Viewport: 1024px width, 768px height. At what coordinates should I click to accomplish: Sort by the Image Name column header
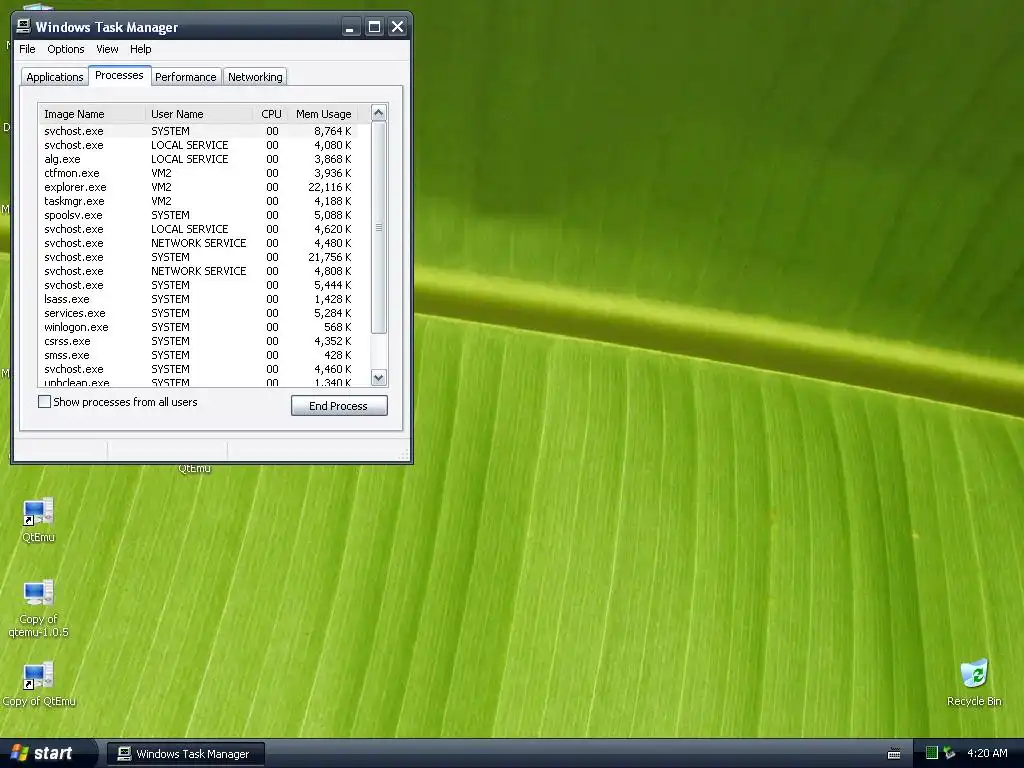[x=91, y=114]
